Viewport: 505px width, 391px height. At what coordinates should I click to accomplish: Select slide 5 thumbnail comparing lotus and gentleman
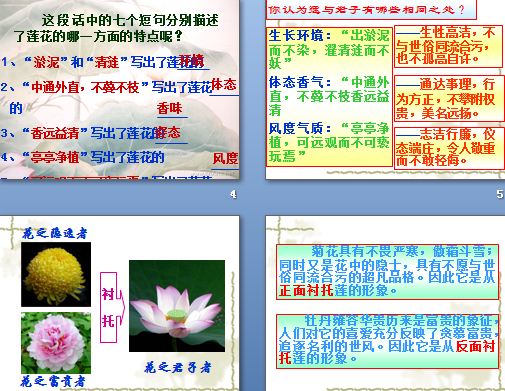[x=385, y=89]
